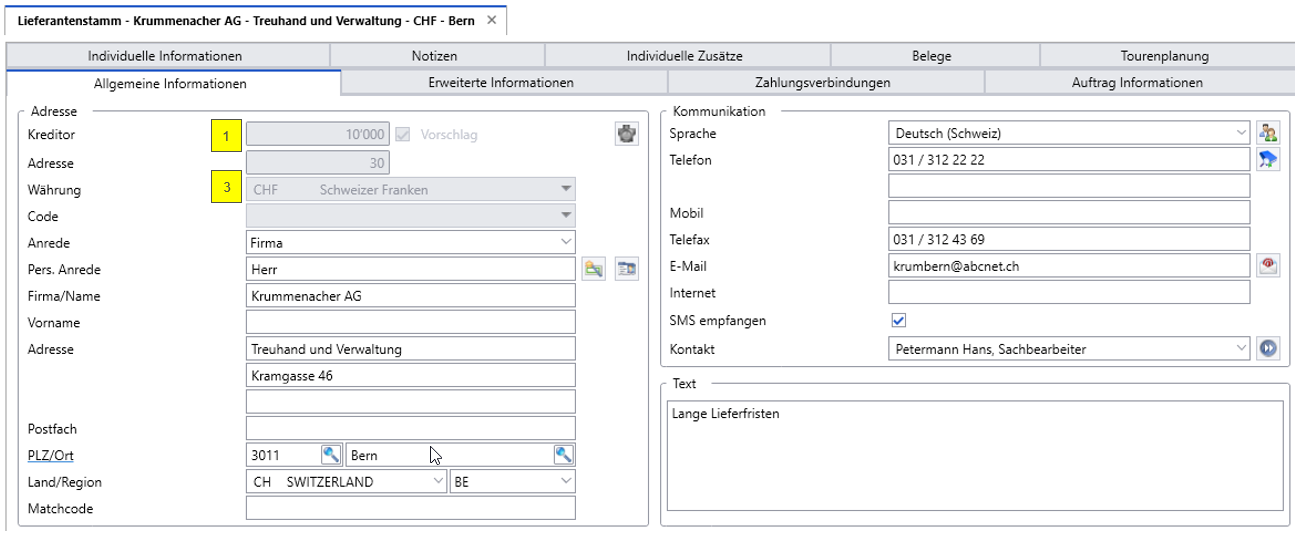
Task: Toggle the SMS empfangen checkbox
Action: (x=898, y=321)
